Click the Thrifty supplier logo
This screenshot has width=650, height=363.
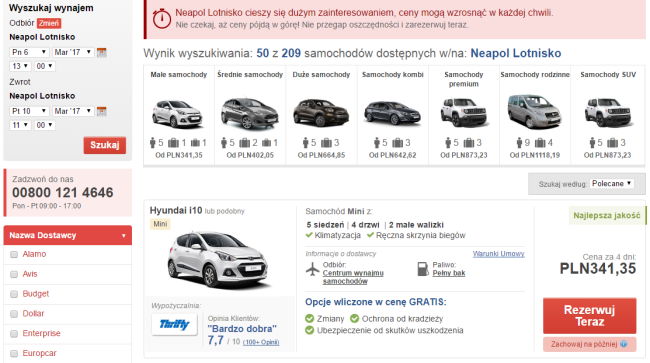coord(174,324)
